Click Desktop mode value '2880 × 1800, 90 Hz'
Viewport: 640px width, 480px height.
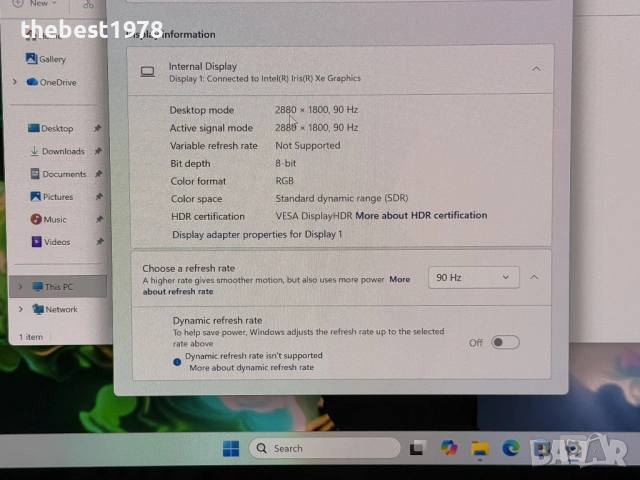tap(316, 110)
